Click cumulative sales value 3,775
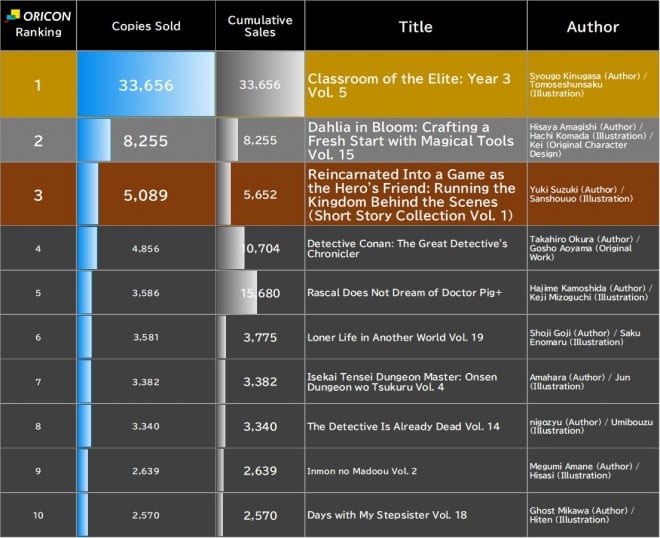The image size is (660, 538). (260, 338)
